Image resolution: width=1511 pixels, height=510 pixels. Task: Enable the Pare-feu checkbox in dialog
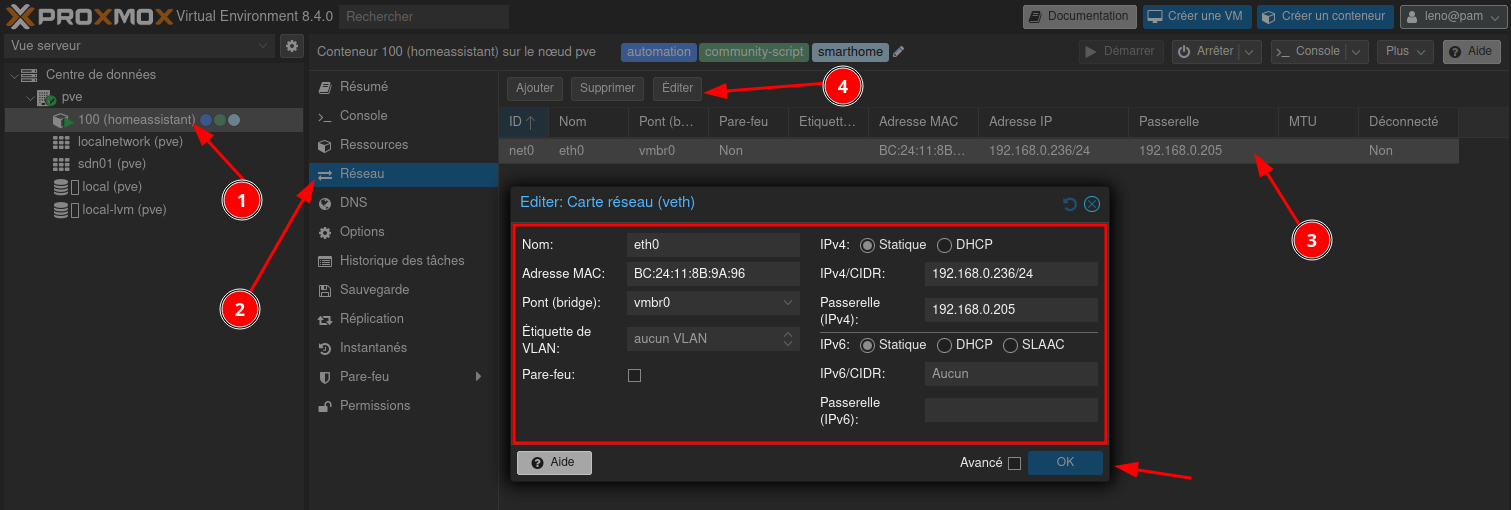[634, 375]
